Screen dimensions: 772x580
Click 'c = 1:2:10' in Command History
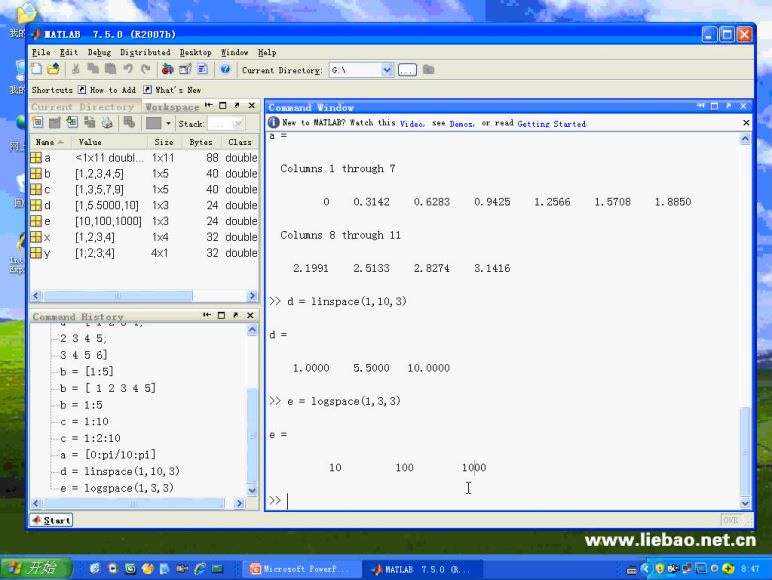[x=90, y=438]
